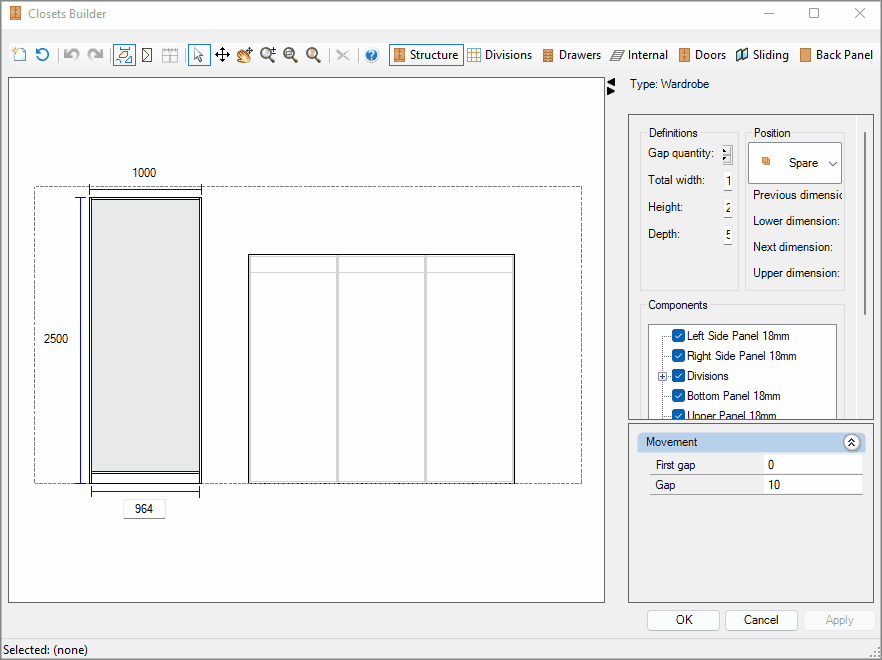Open the Back Panel tab
This screenshot has width=882, height=660.
tap(836, 55)
